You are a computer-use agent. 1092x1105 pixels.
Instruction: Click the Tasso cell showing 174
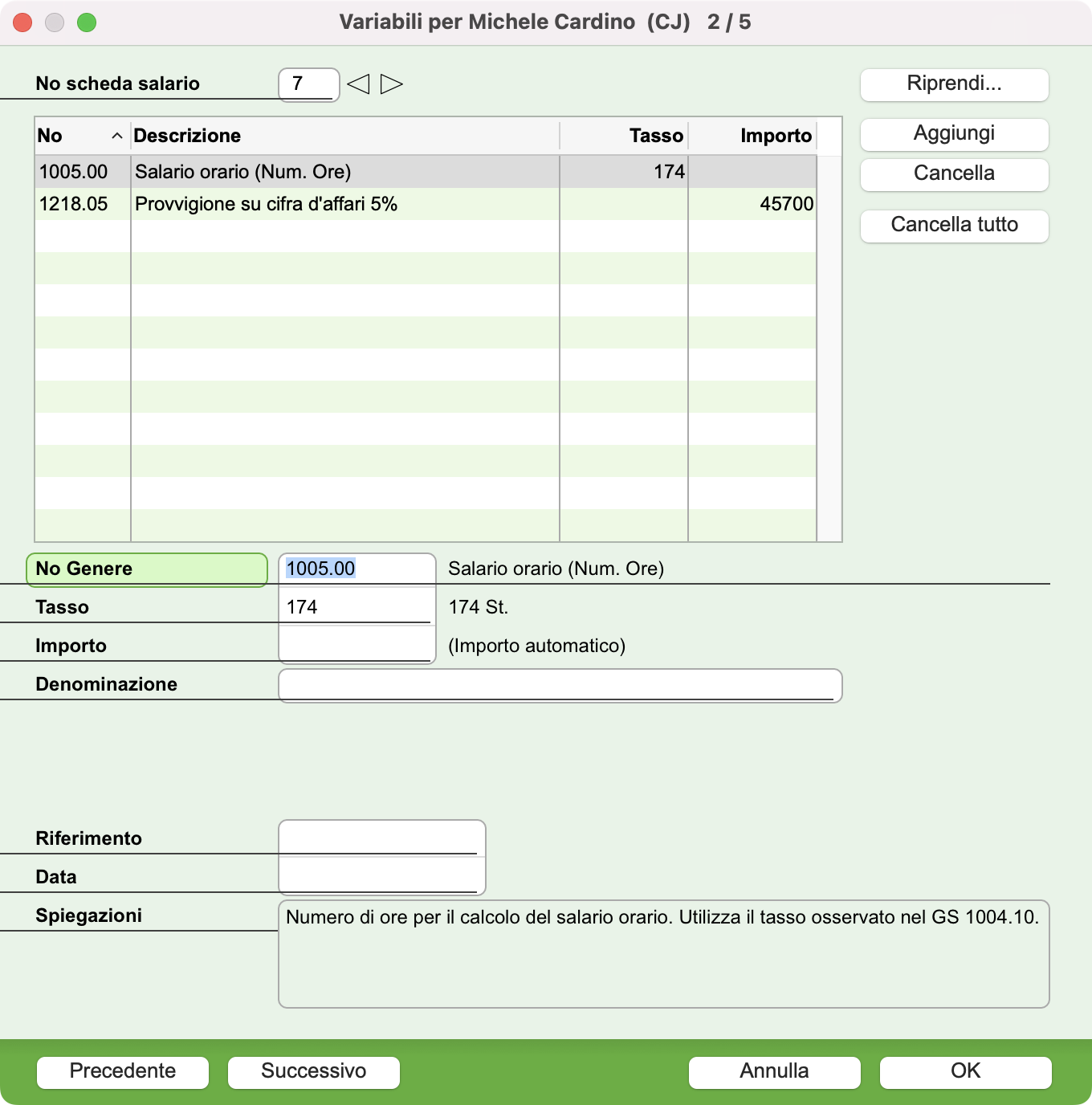pyautogui.click(x=624, y=172)
